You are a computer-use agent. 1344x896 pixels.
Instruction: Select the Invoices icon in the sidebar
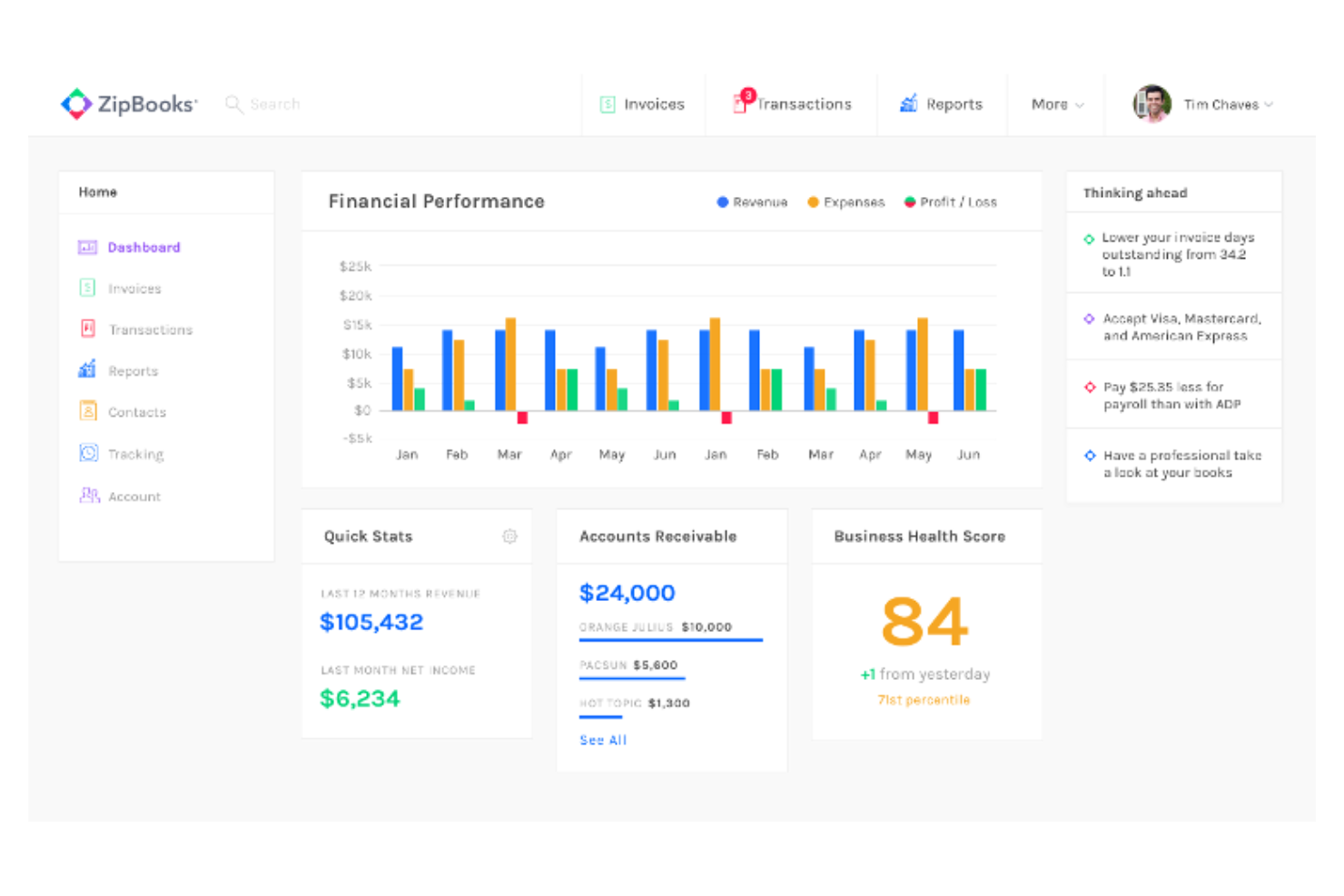(88, 288)
